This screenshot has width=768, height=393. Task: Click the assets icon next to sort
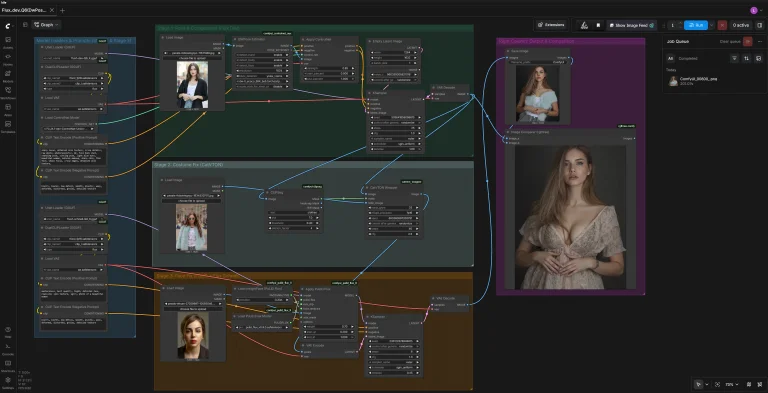(759, 58)
